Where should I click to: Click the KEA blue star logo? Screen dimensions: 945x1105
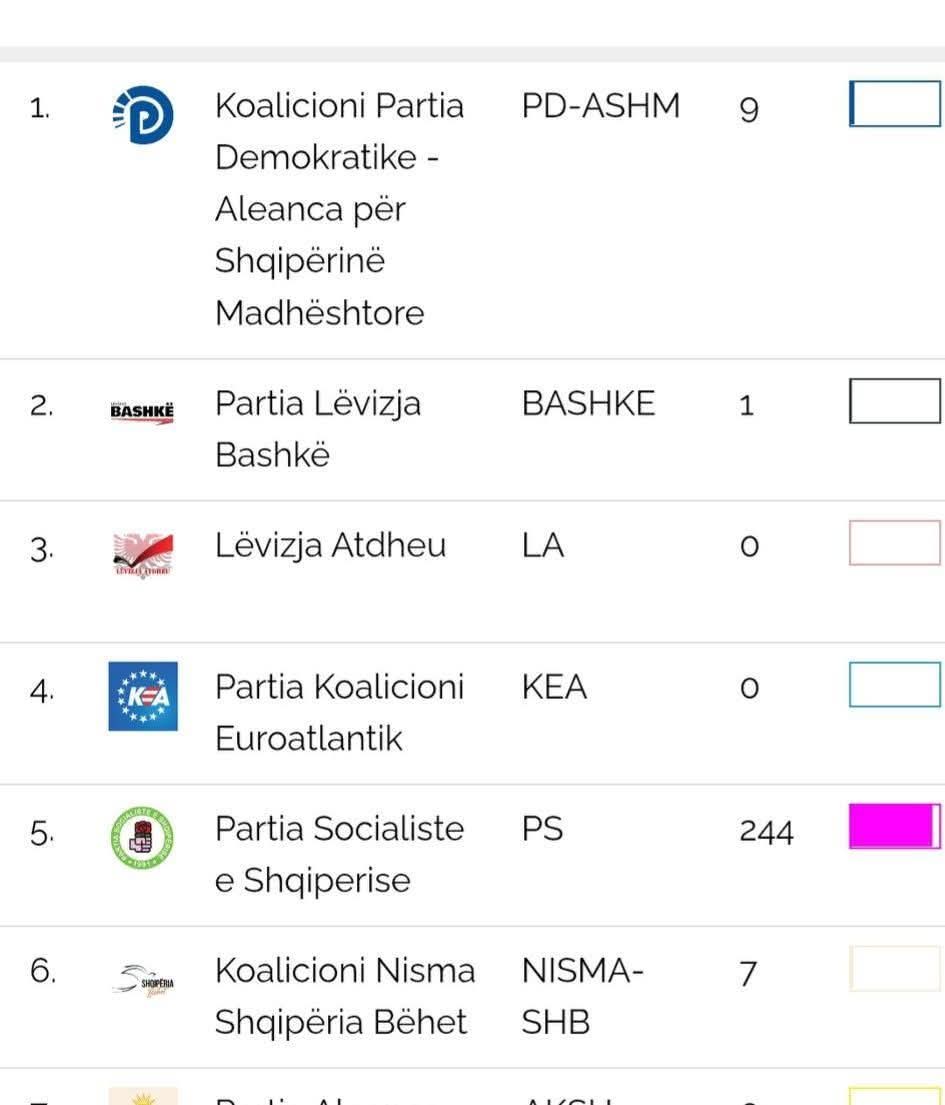click(143, 696)
